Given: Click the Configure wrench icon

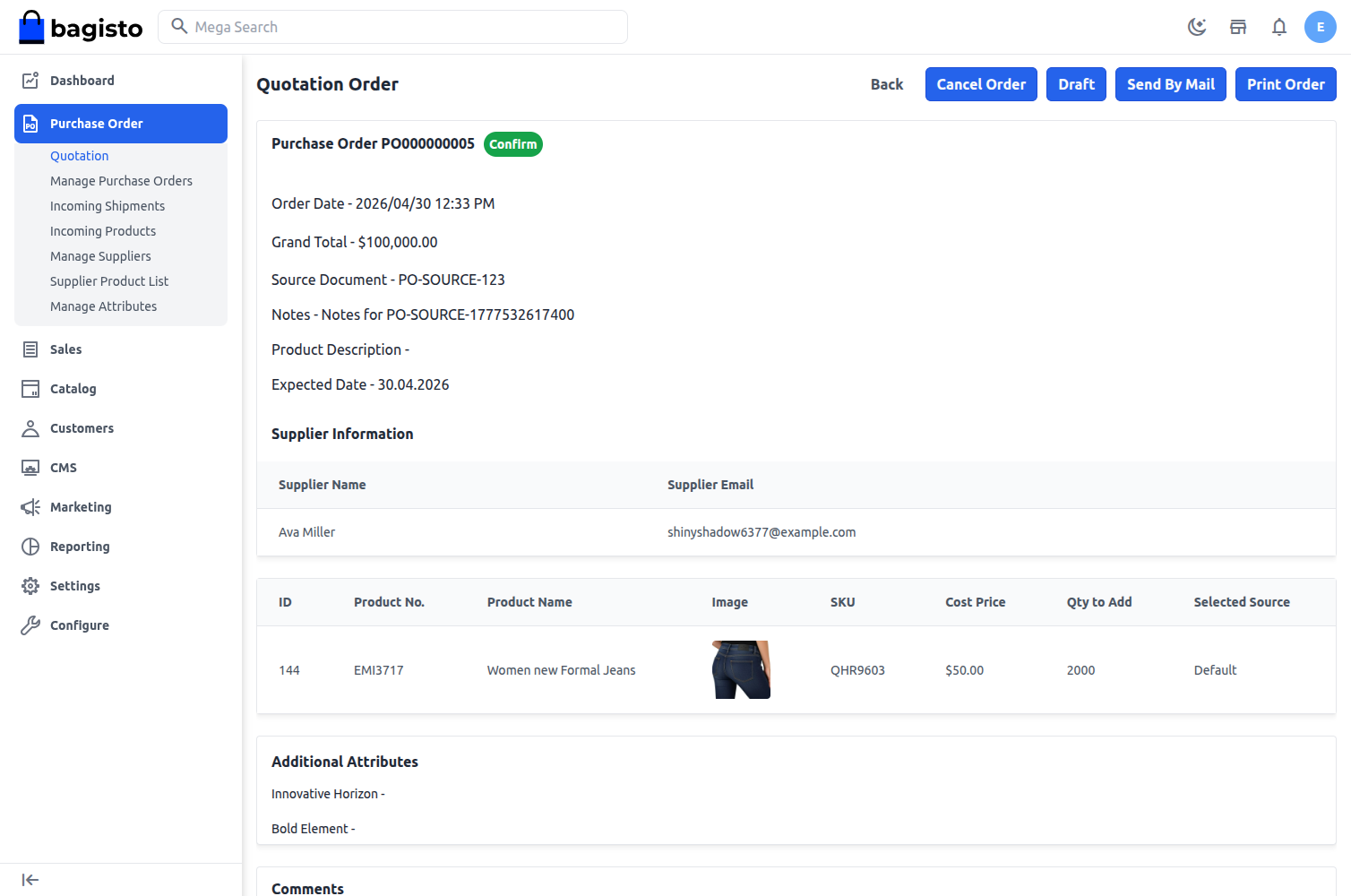Looking at the screenshot, I should pyautogui.click(x=30, y=625).
